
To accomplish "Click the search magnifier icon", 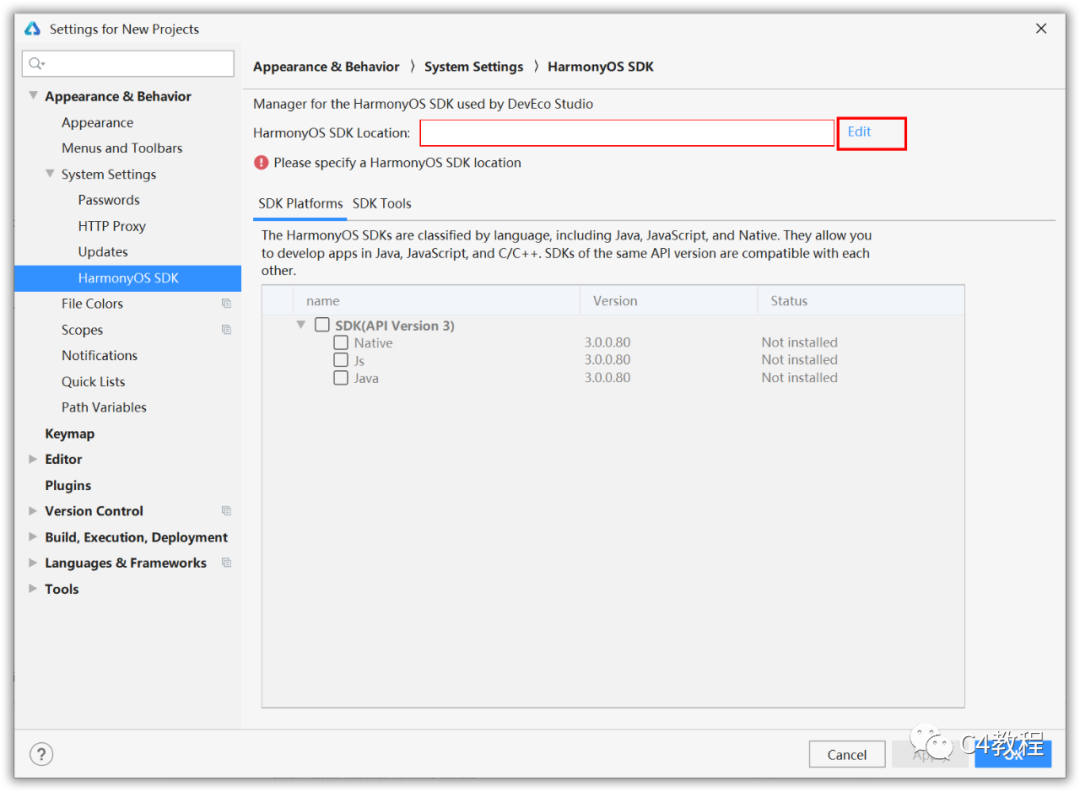I will click(x=36, y=63).
